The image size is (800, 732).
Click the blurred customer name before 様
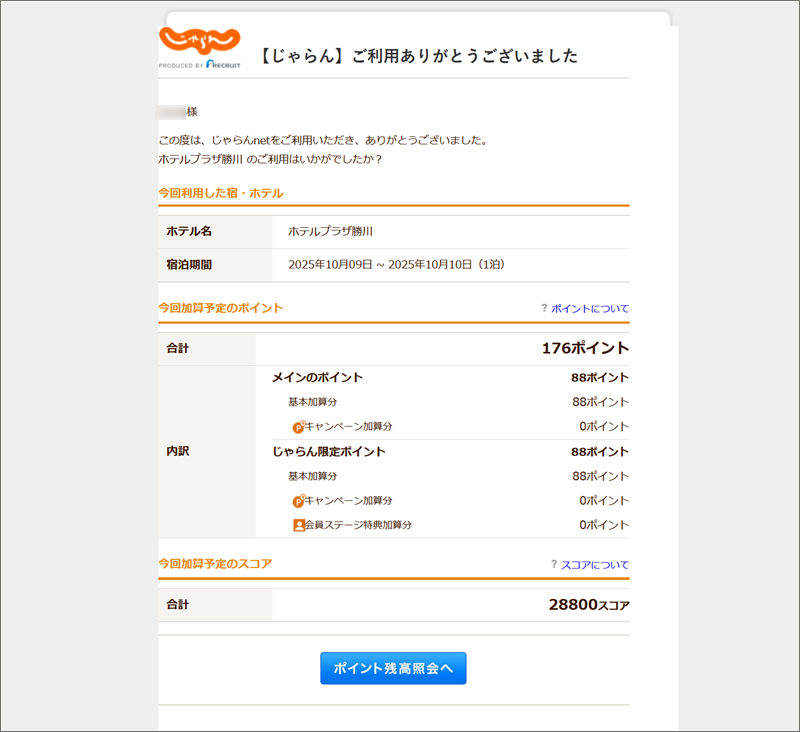point(172,112)
